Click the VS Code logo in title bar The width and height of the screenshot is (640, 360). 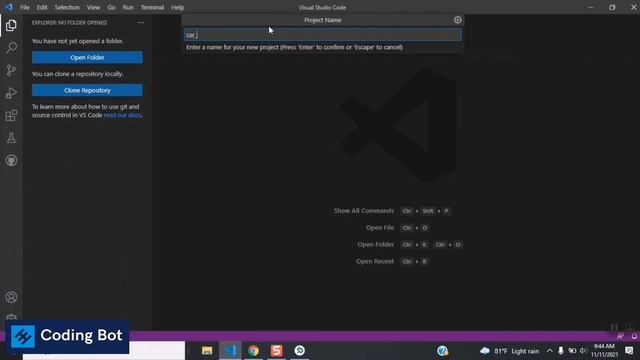(9, 7)
